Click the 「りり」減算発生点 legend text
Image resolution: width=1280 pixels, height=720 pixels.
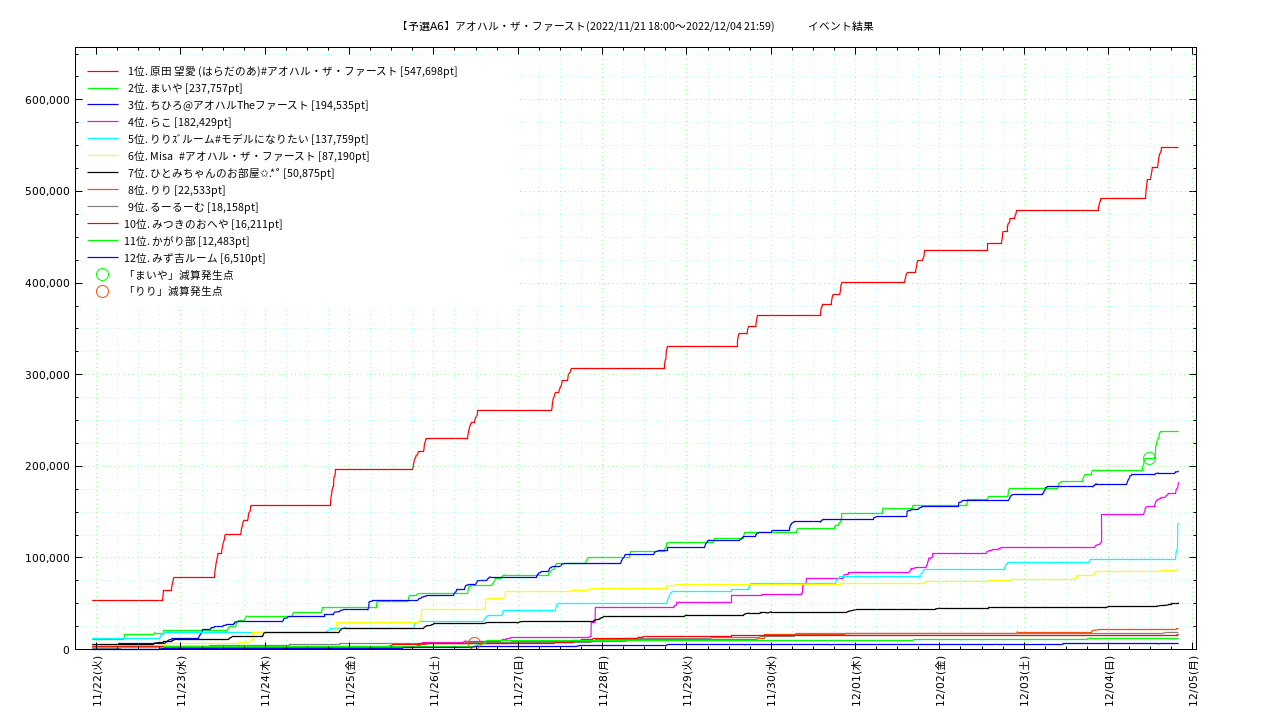(x=173, y=292)
